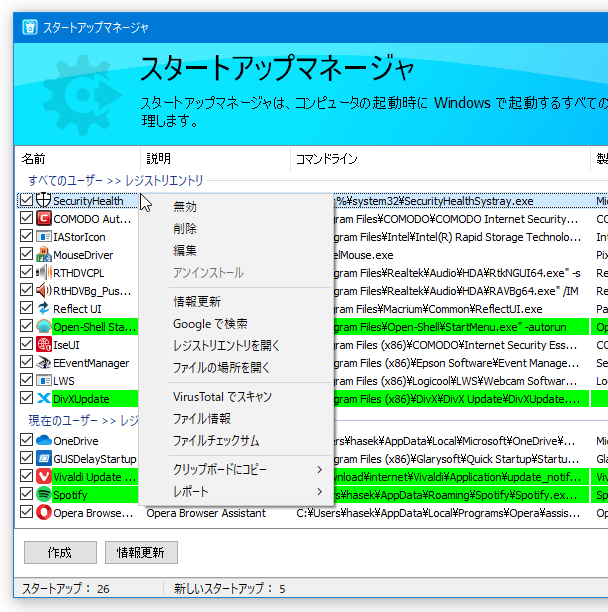Select the OneDrive row name
Image resolution: width=608 pixels, height=612 pixels.
tap(76, 441)
